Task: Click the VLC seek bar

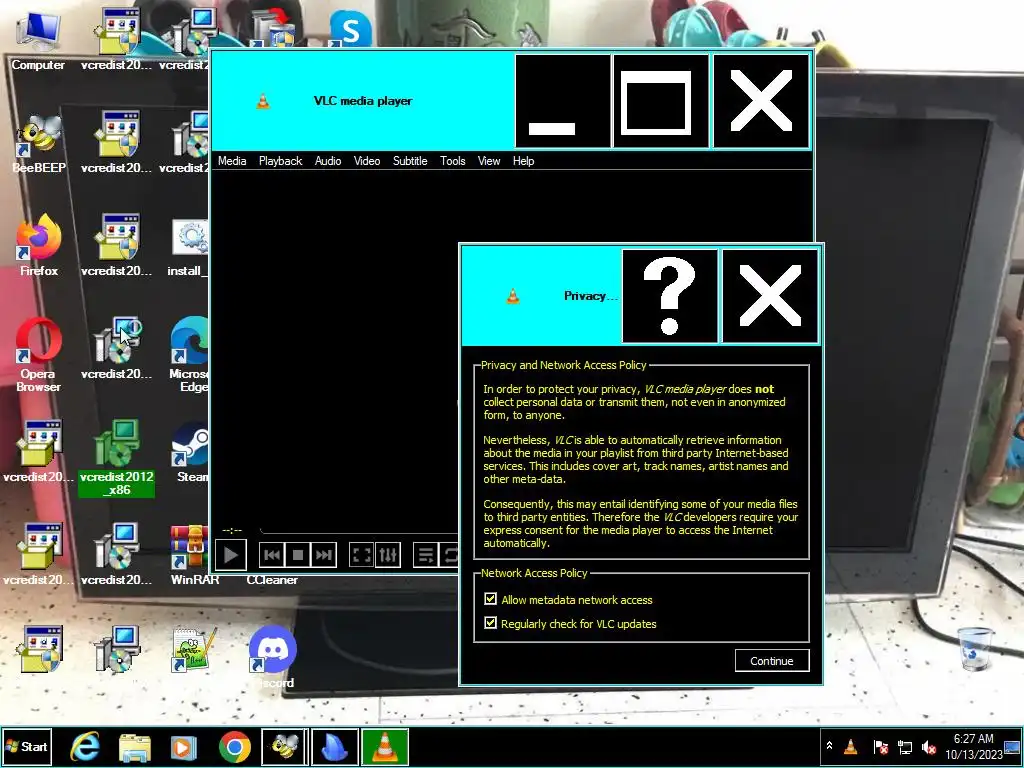Action: 359,531
